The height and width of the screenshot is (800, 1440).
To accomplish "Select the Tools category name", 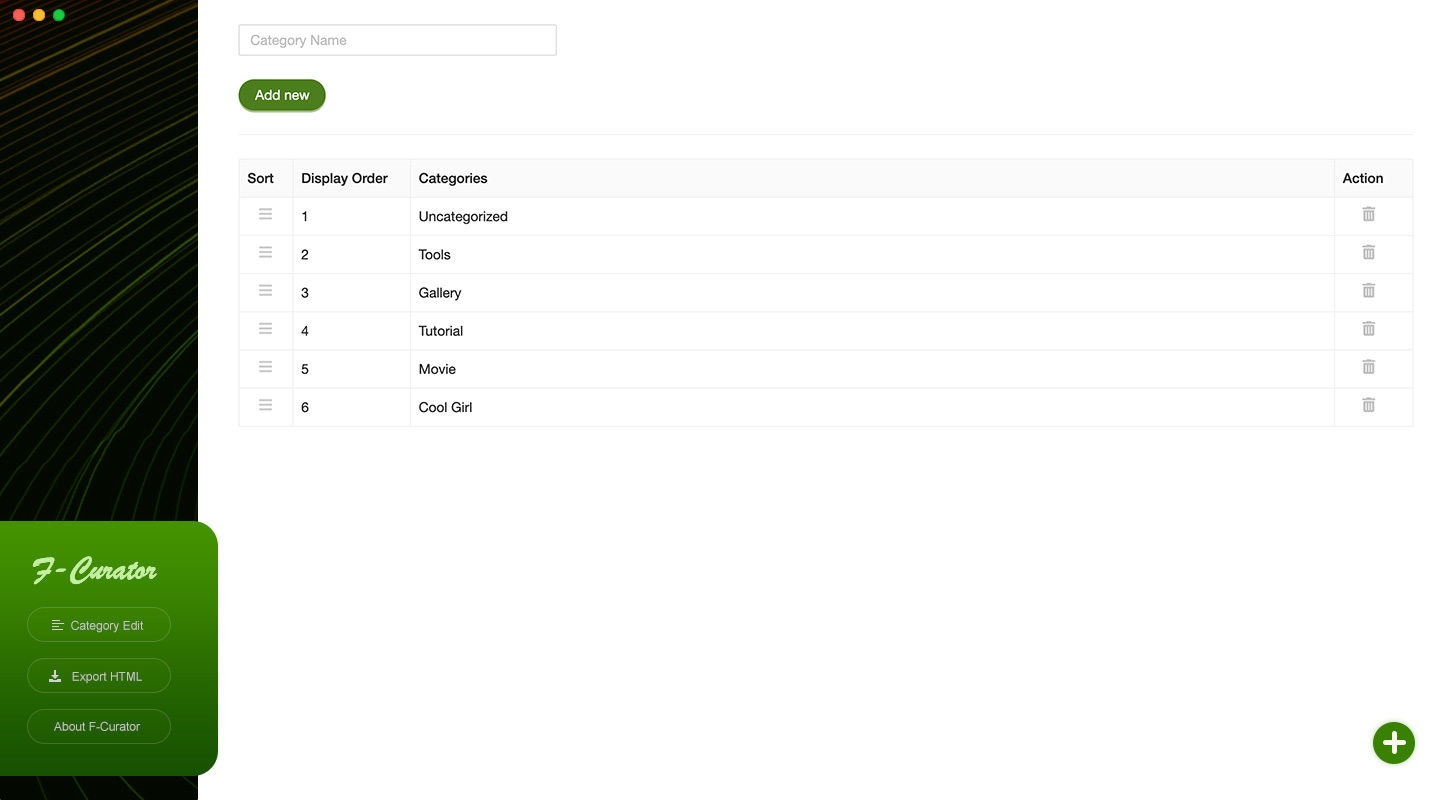I will [434, 254].
